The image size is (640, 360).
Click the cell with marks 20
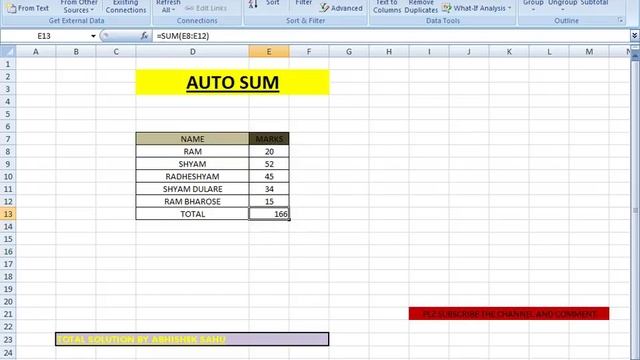269,151
